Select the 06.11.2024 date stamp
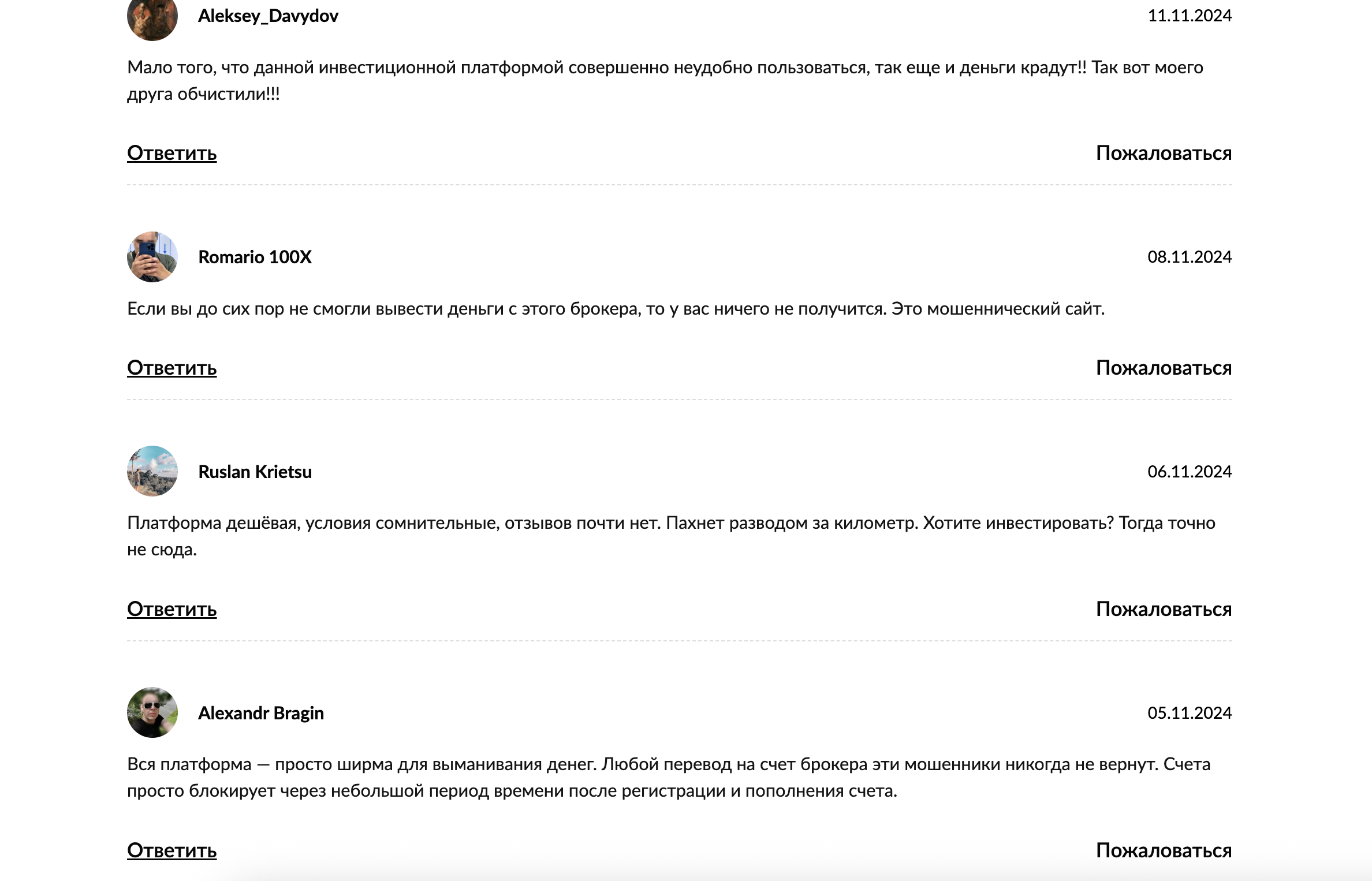This screenshot has width=1372, height=881. (x=1190, y=472)
